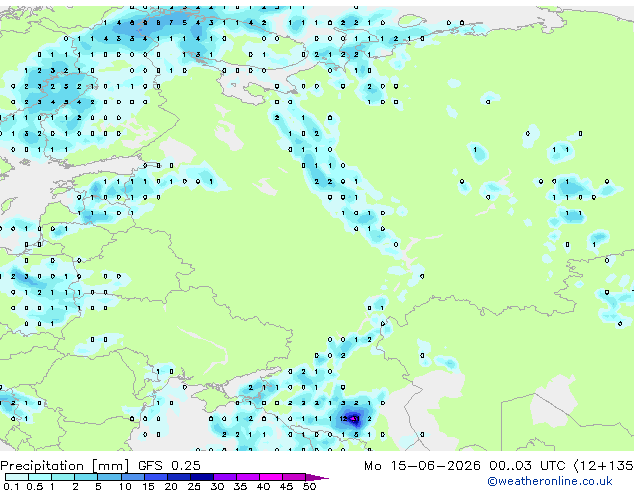The height and width of the screenshot is (490, 634).
Task: Click the over-50 mm legend arrow tip
Action: (317, 477)
